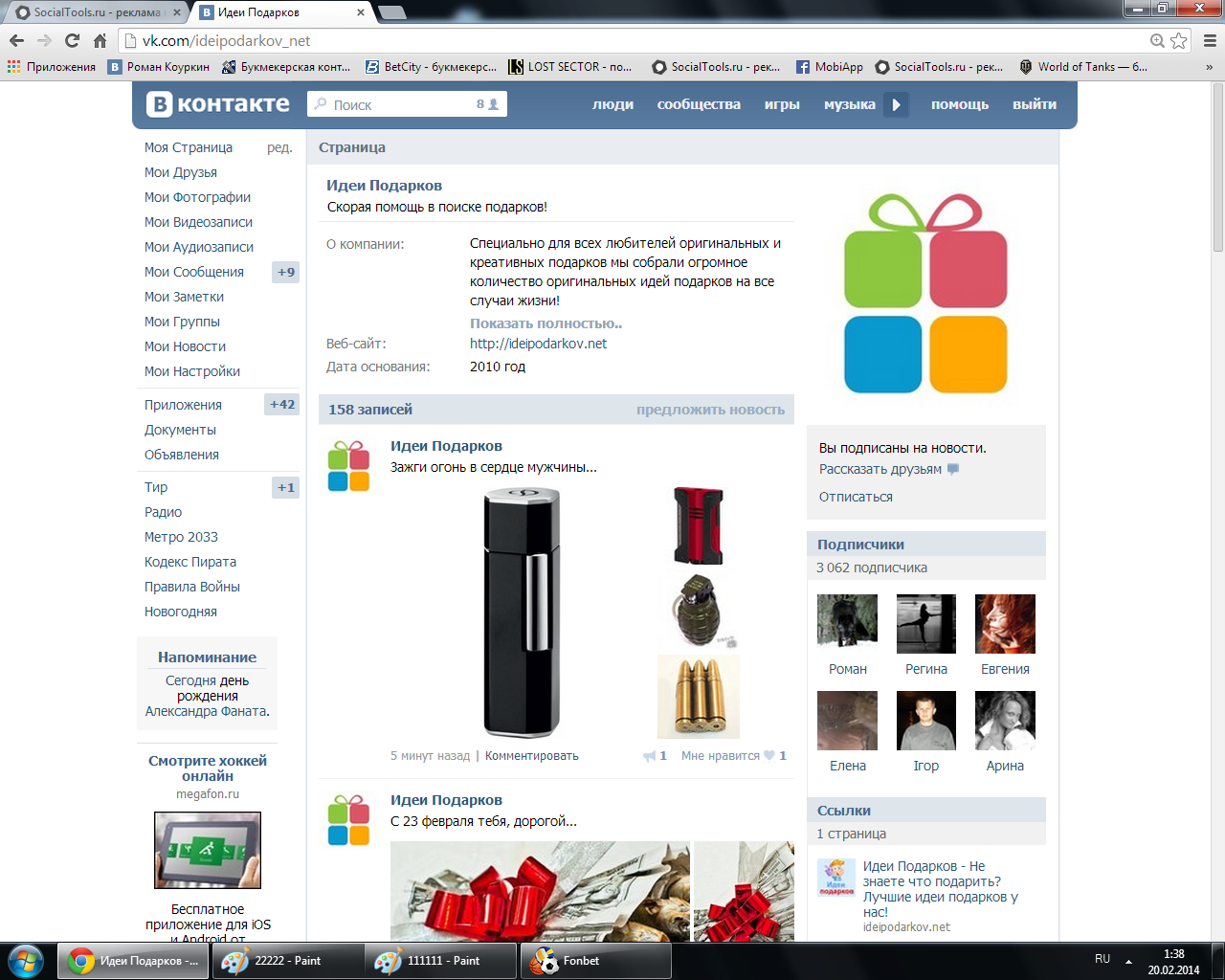
Task: Click the address bar with vk.com/ideipodarkov_net
Action: (x=632, y=40)
